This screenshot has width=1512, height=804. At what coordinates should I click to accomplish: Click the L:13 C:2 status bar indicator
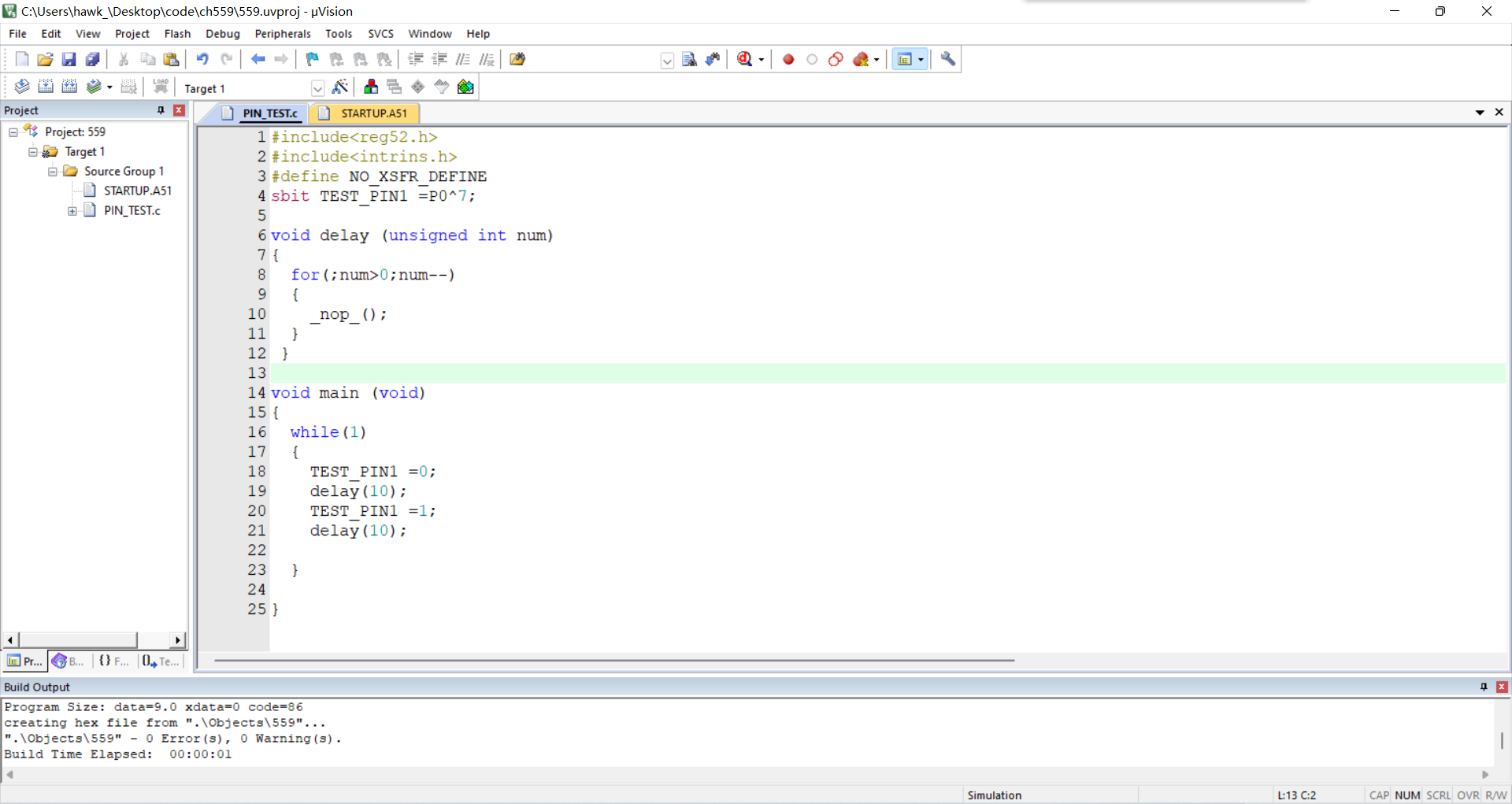pyautogui.click(x=1296, y=795)
